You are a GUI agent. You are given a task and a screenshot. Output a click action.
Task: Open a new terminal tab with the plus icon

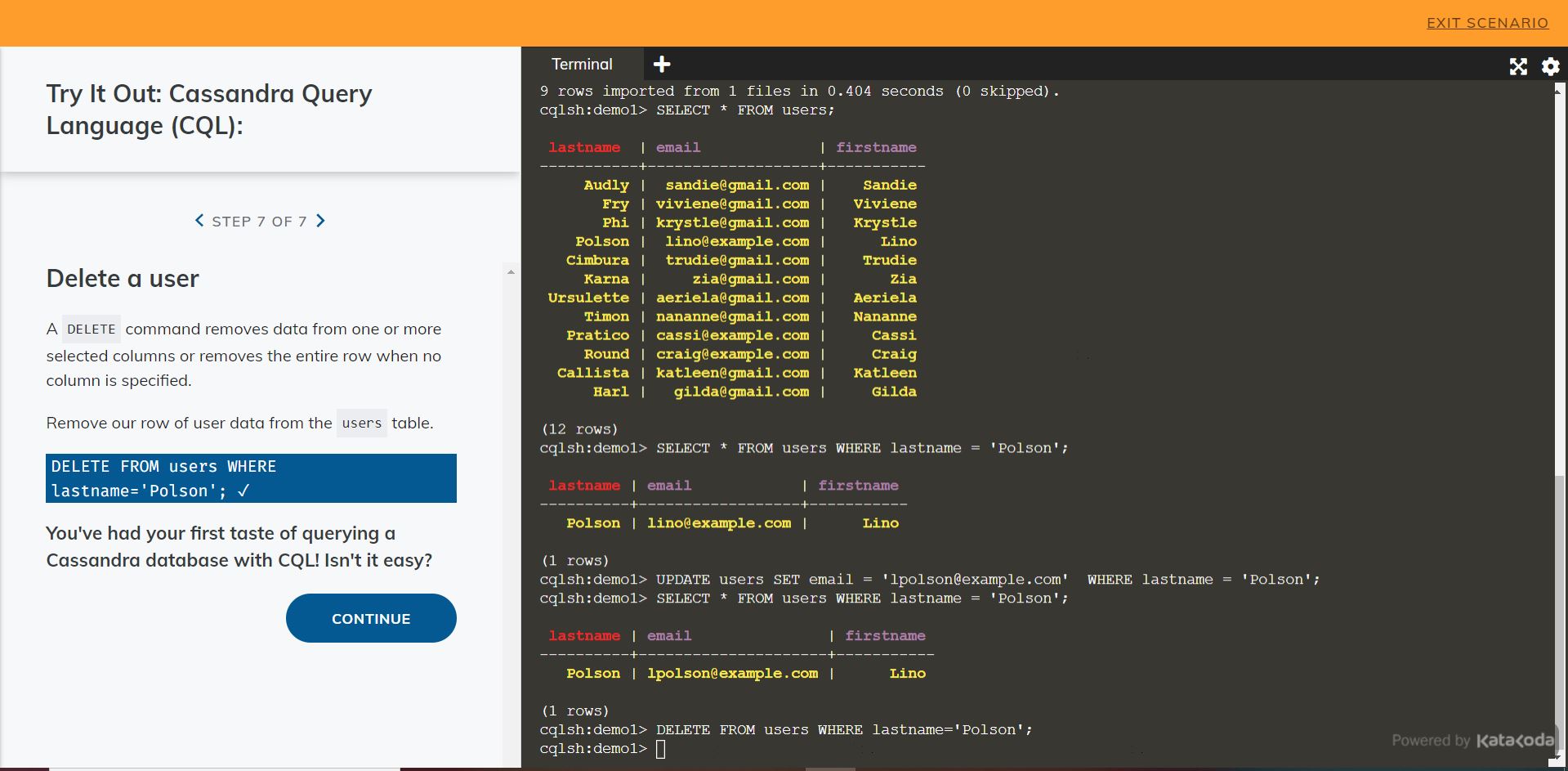pos(662,64)
